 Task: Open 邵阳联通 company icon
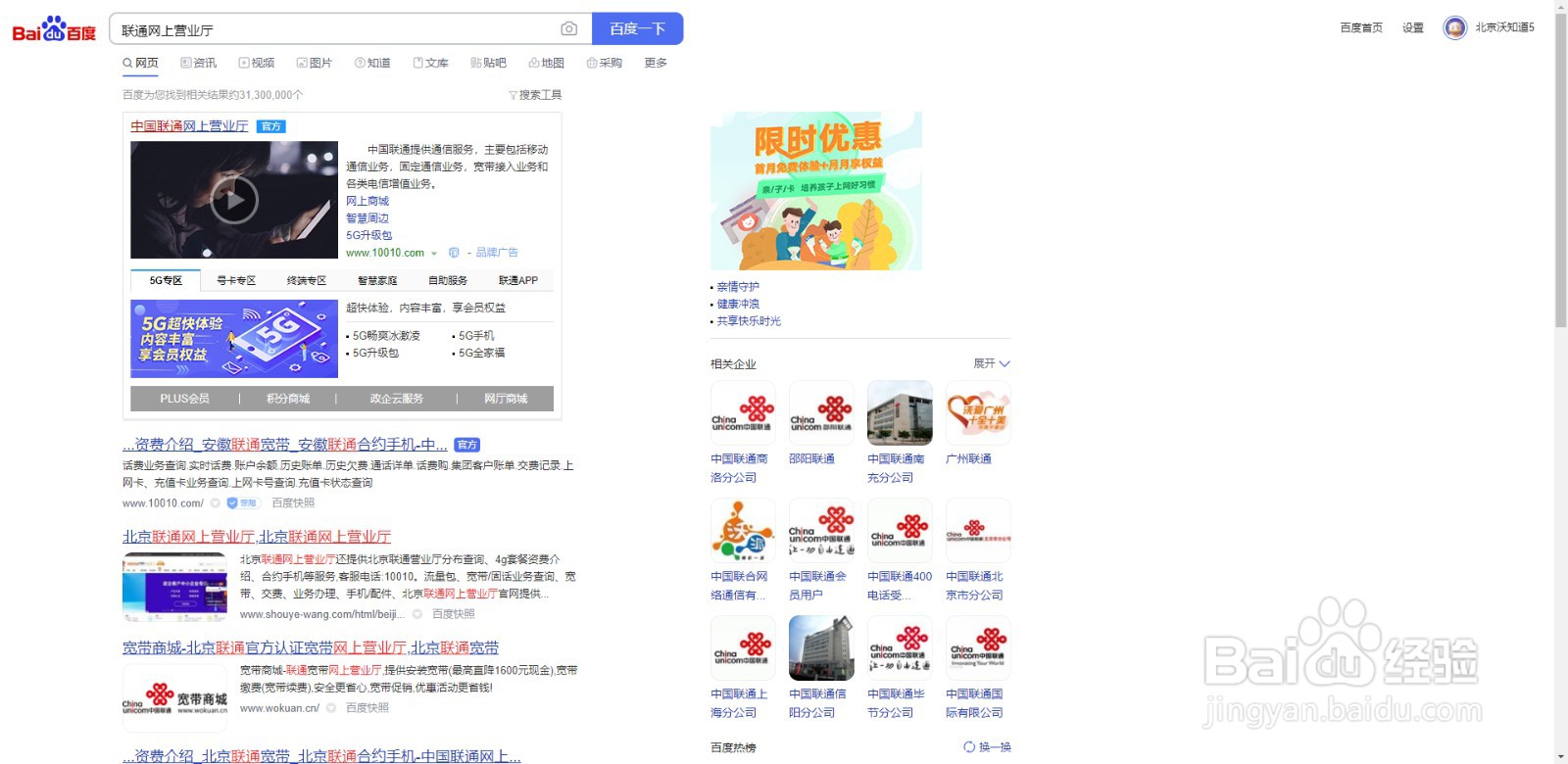coord(821,413)
